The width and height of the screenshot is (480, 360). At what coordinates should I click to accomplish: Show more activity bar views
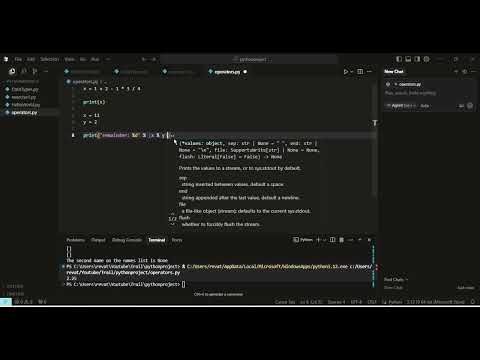(x=46, y=71)
